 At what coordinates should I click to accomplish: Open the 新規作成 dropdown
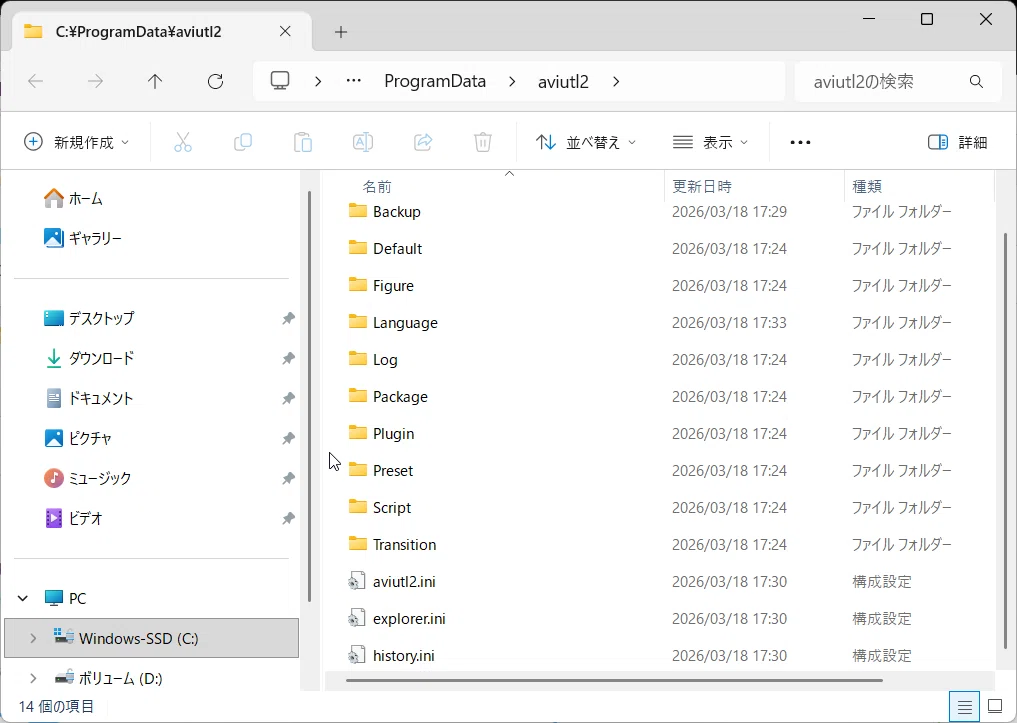tap(77, 142)
